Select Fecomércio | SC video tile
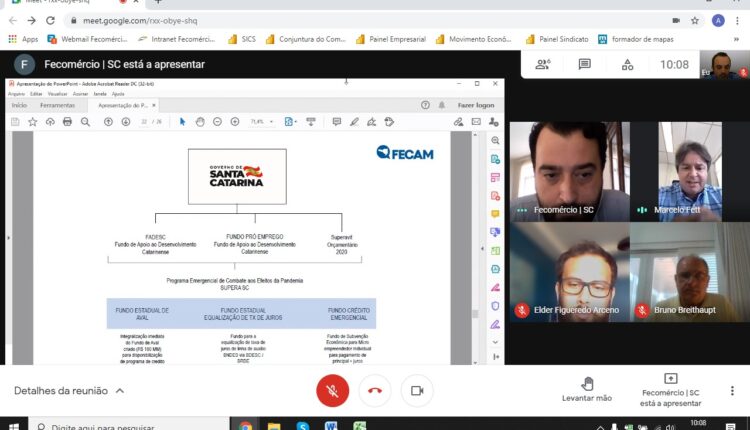 coord(570,172)
